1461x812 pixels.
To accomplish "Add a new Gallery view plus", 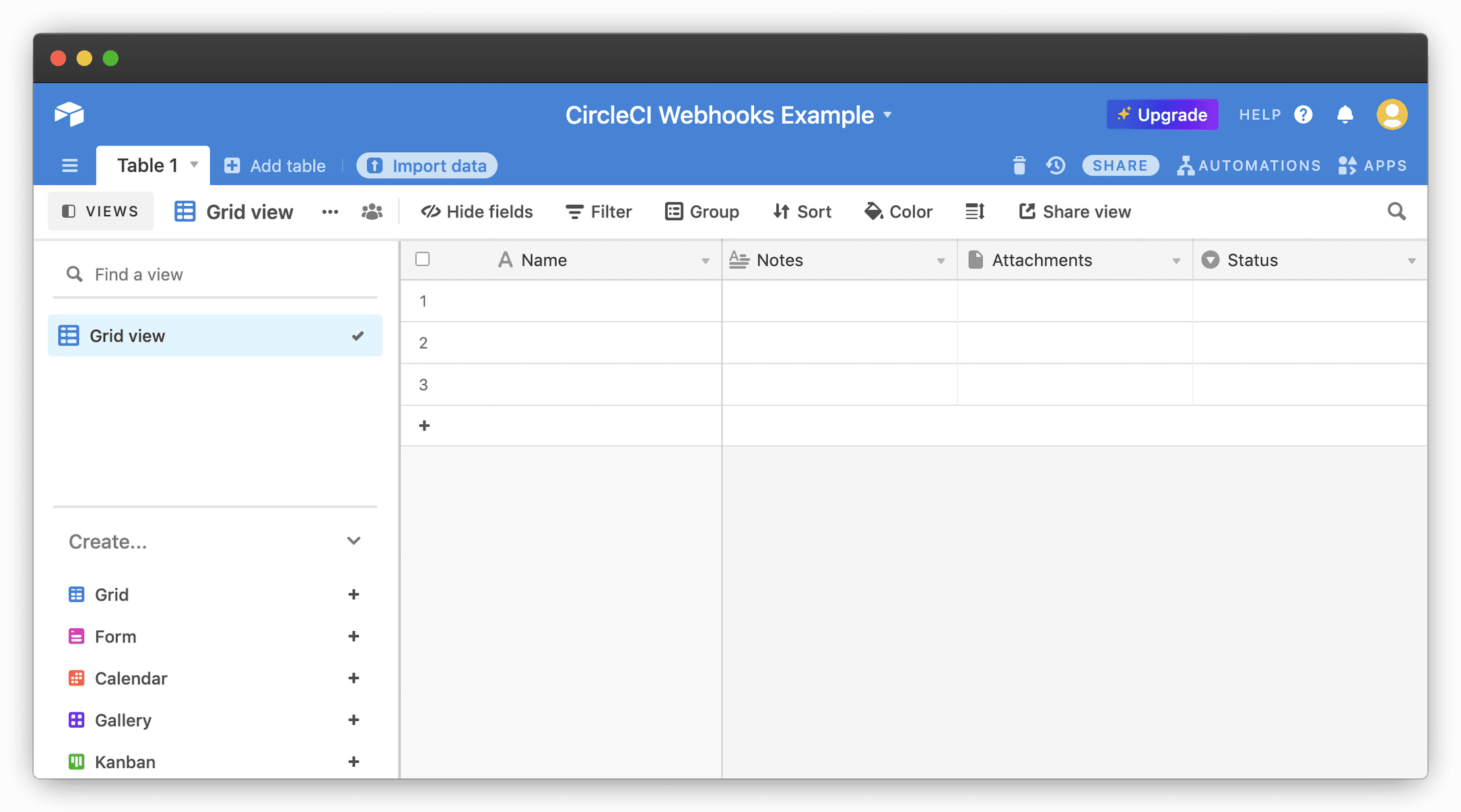I will [353, 720].
